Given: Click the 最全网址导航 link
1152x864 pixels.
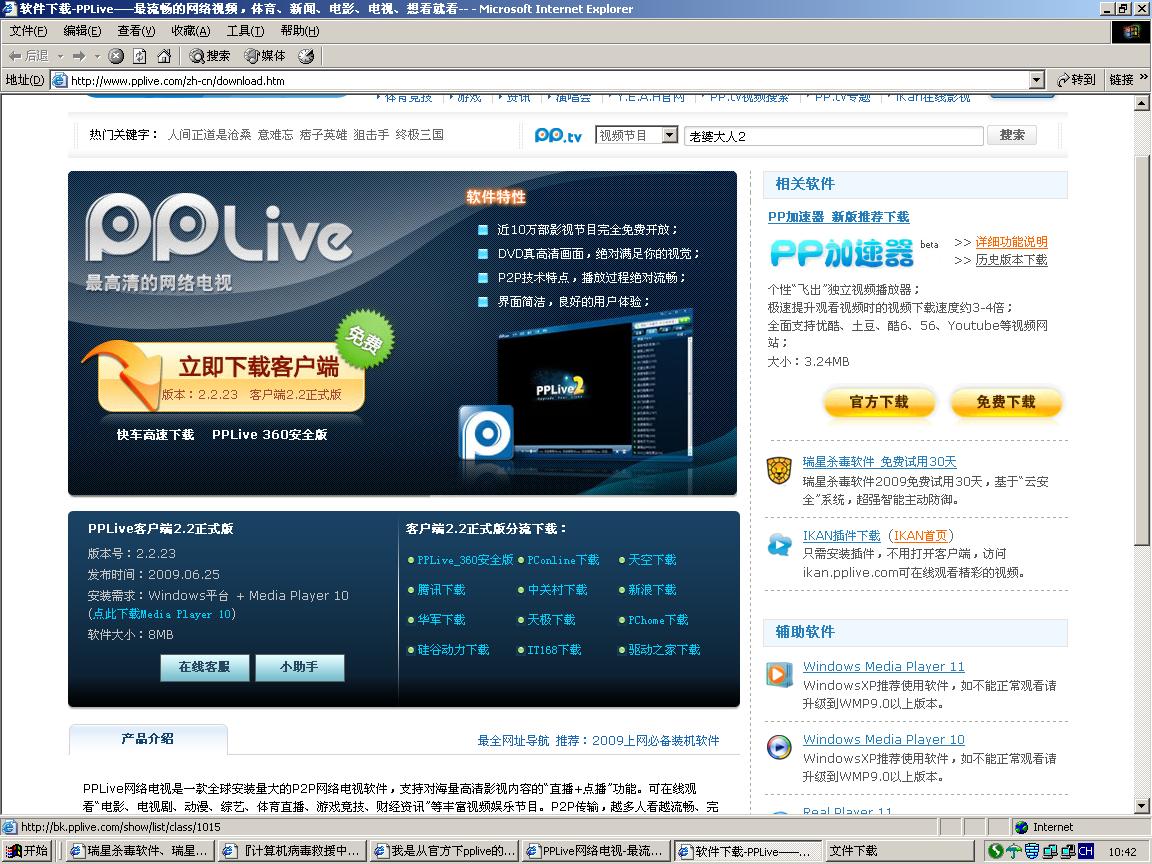Looking at the screenshot, I should click(x=513, y=741).
